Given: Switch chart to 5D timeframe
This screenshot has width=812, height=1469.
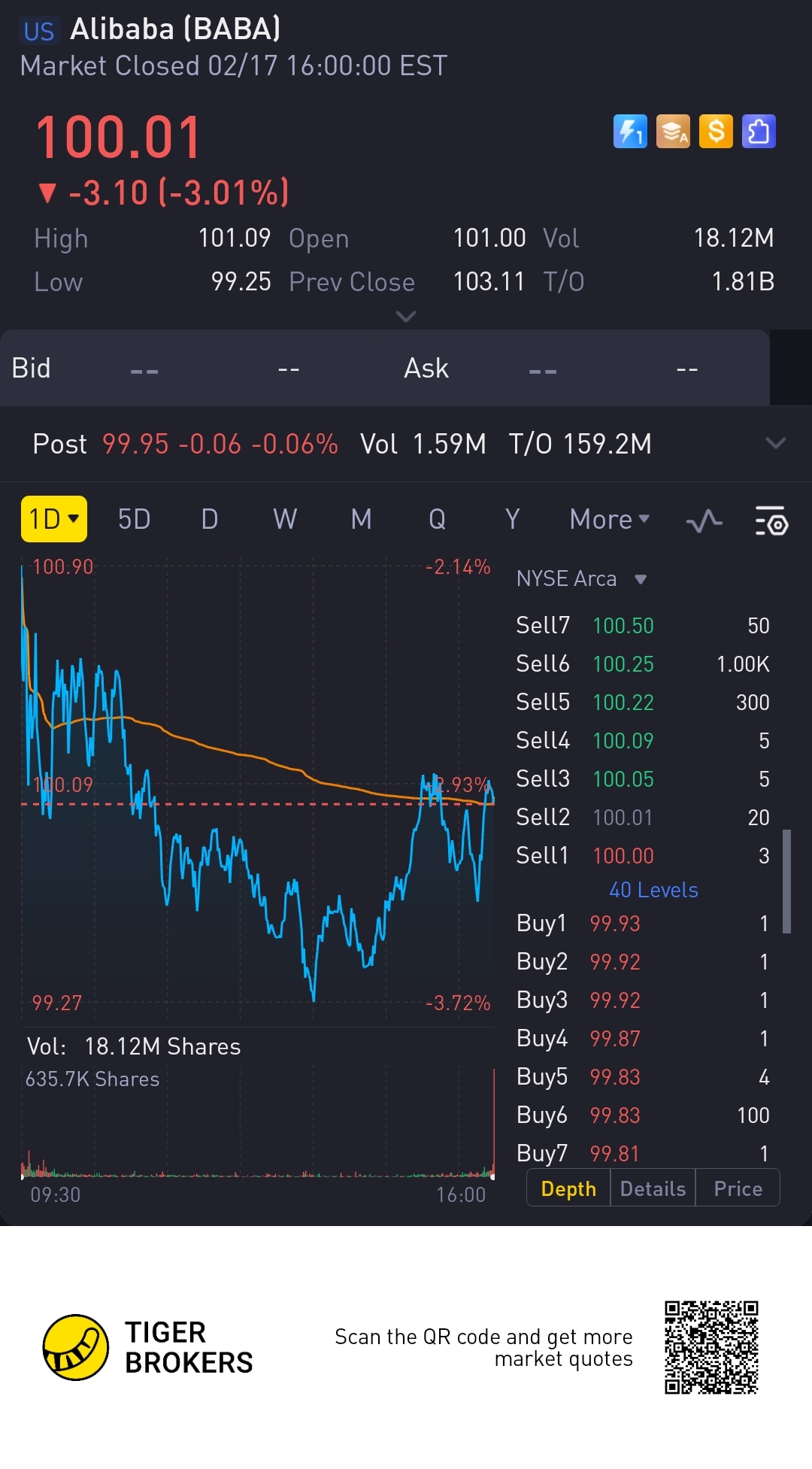Looking at the screenshot, I should point(134,519).
